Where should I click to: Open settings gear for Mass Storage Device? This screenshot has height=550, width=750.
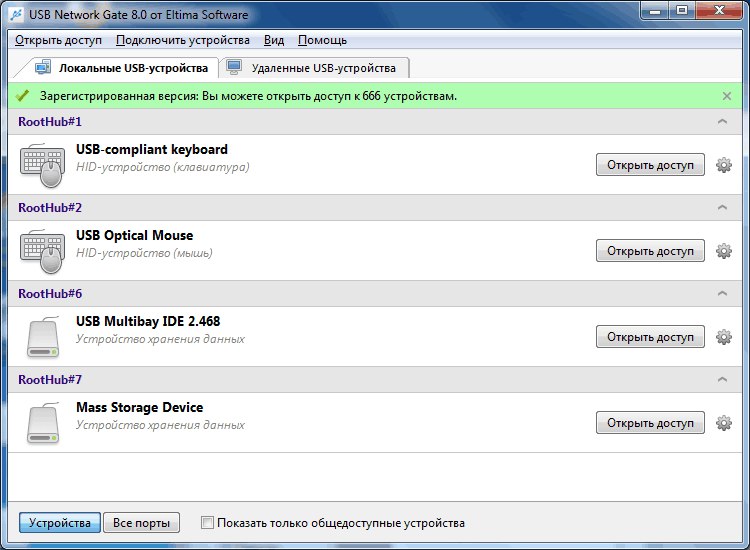723,423
